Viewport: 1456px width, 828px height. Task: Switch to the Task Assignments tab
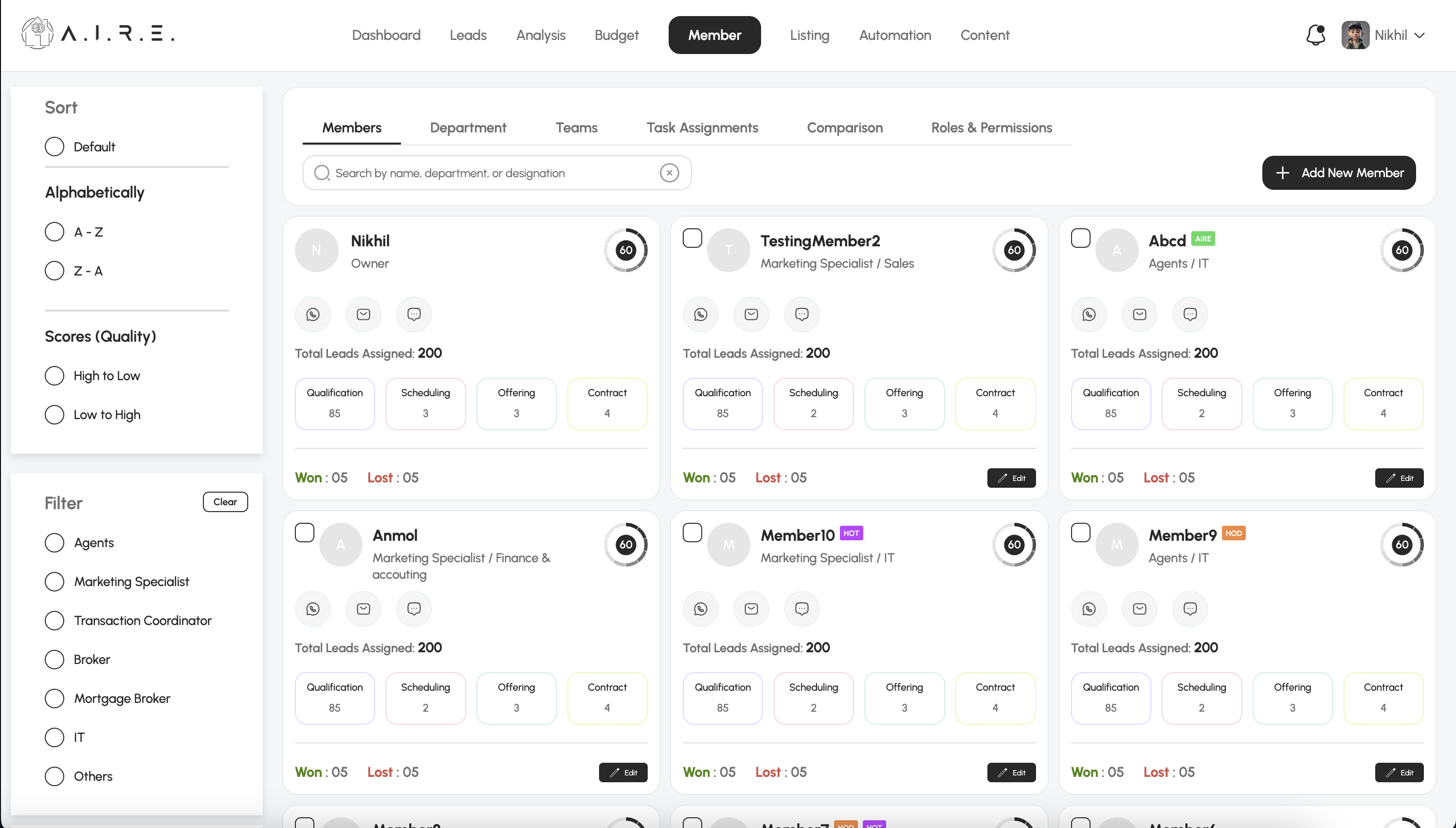pyautogui.click(x=702, y=128)
